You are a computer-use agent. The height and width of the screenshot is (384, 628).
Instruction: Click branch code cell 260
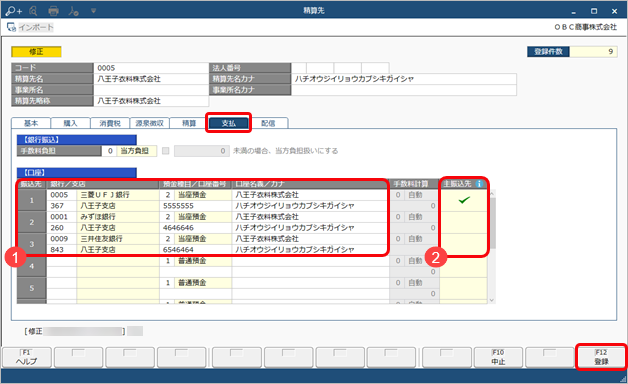[x=62, y=228]
